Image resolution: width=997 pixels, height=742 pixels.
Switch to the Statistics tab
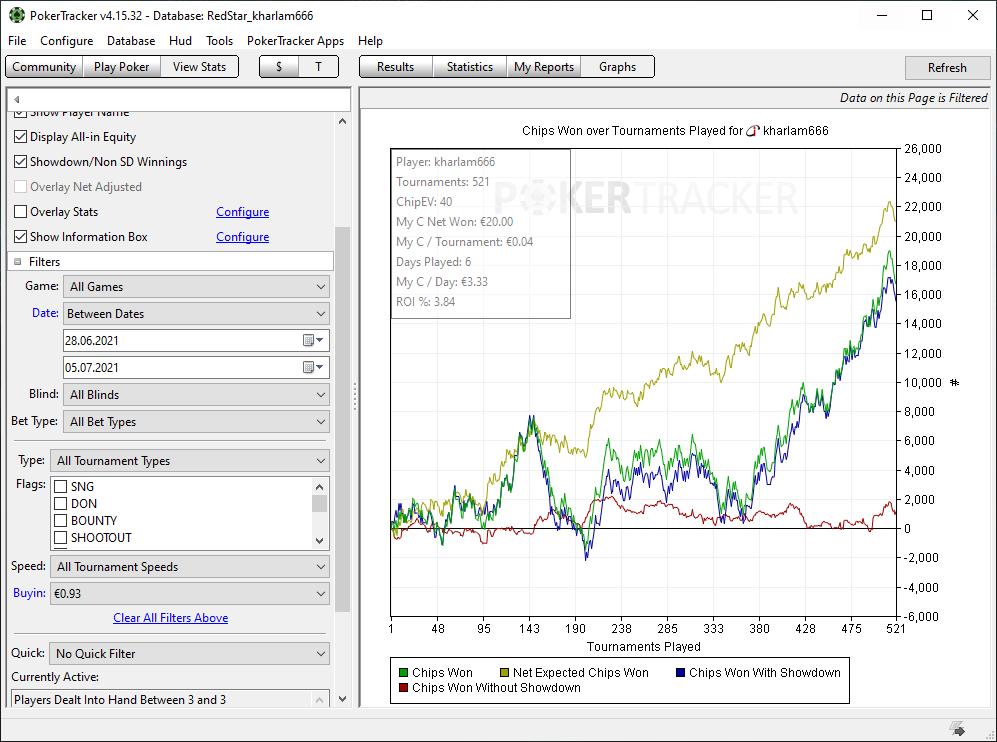coord(470,67)
